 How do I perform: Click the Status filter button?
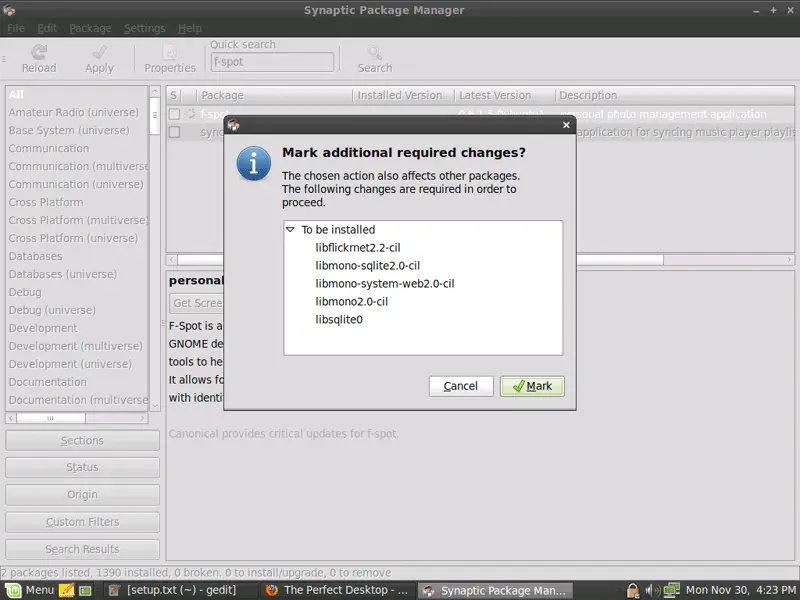tap(82, 467)
